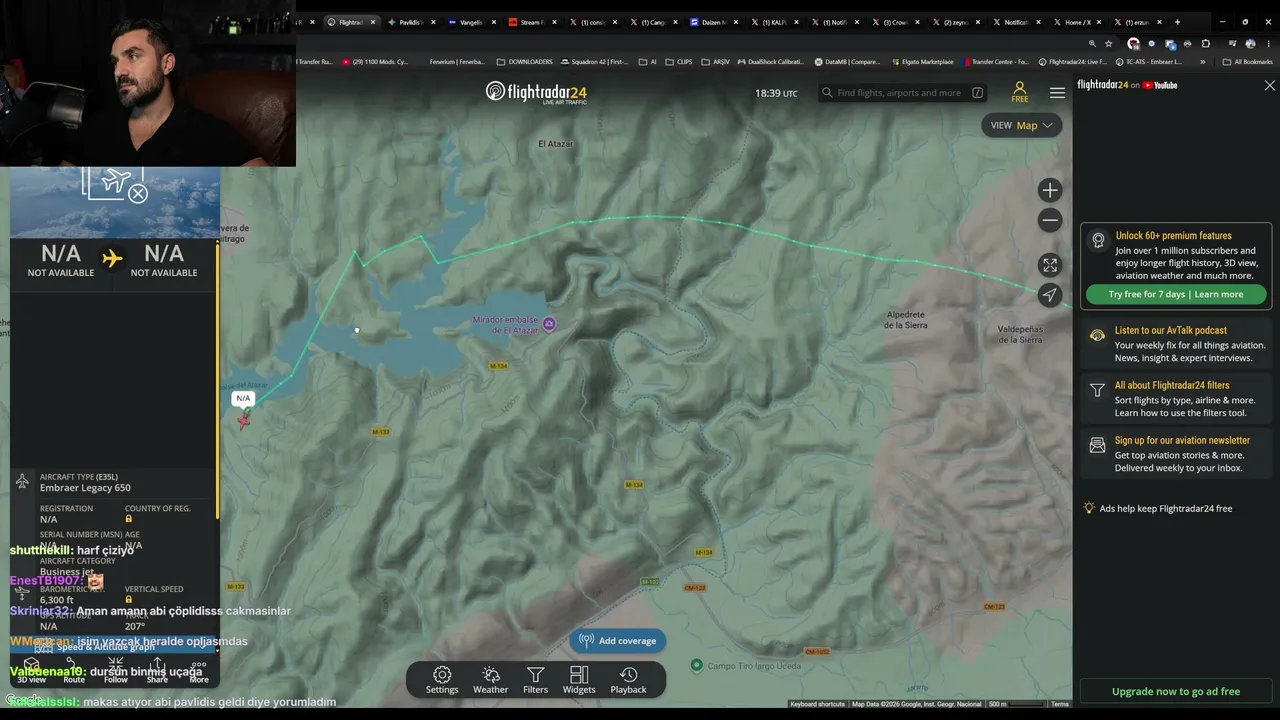Image resolution: width=1280 pixels, height=720 pixels.
Task: Toggle fullscreen map view
Action: 1049,265
